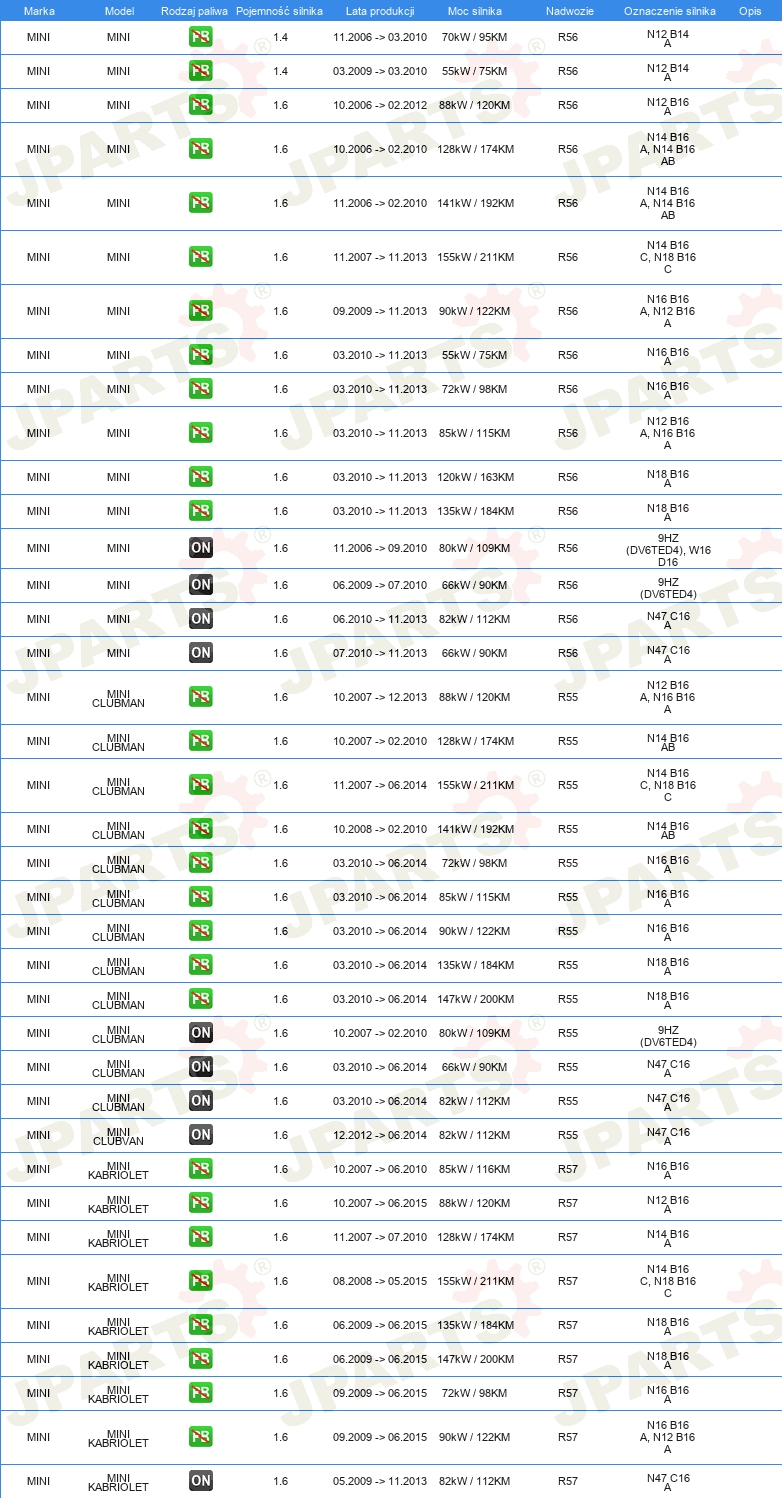782x1498 pixels.
Task: Select the PB icon in Clubman 11.2007 -> 06.2014 row
Action: [x=200, y=785]
